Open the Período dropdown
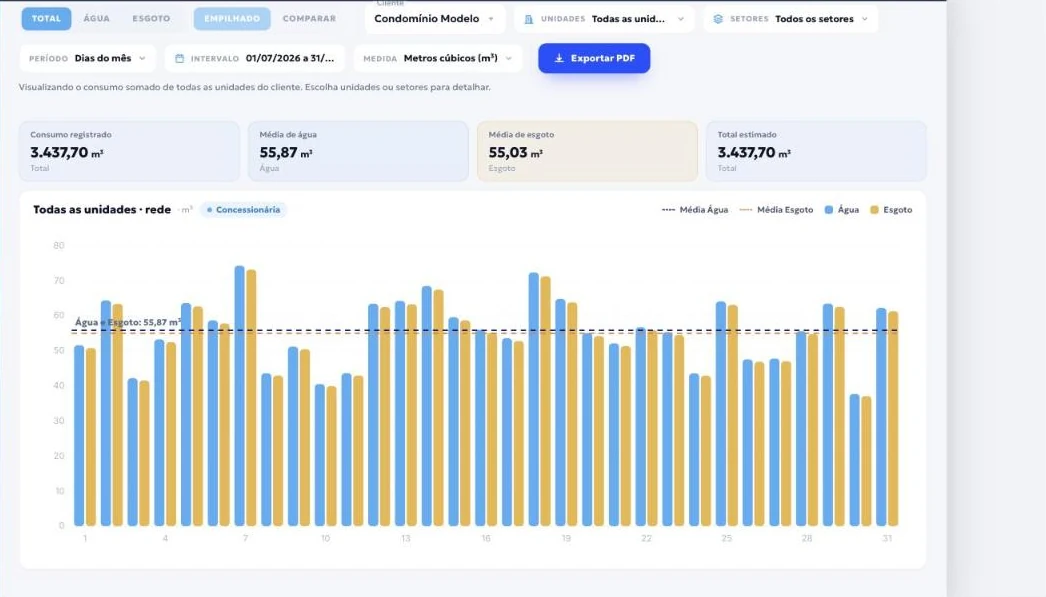Viewport: 1046px width, 597px height. coord(87,58)
